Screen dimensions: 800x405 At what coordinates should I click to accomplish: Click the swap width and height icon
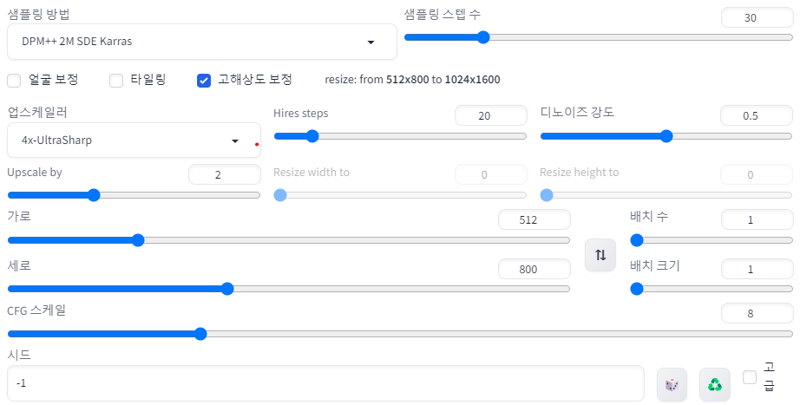(600, 255)
